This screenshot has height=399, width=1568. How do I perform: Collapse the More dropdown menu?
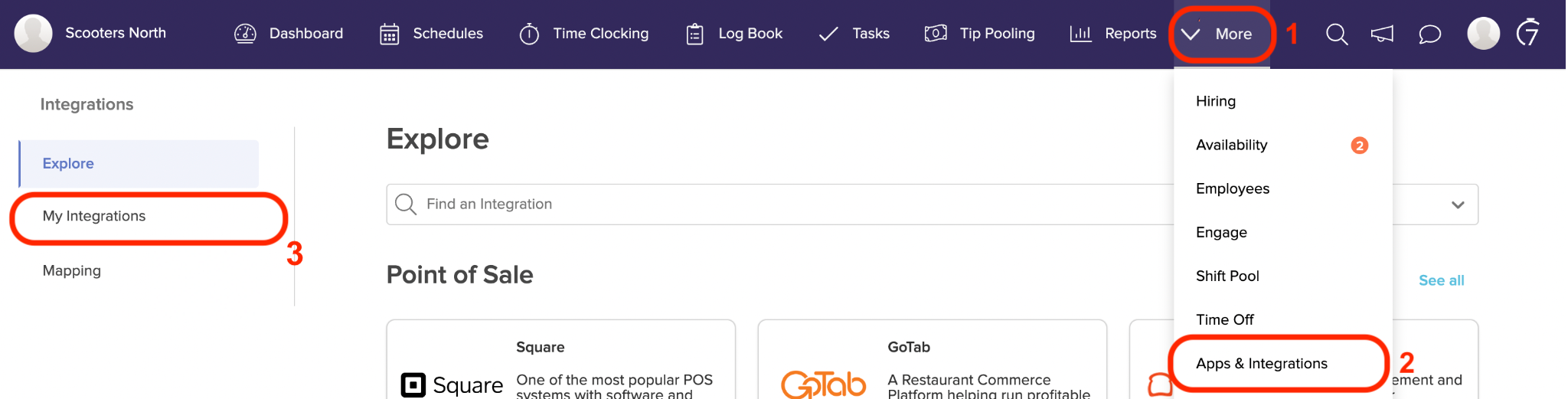pyautogui.click(x=1221, y=34)
